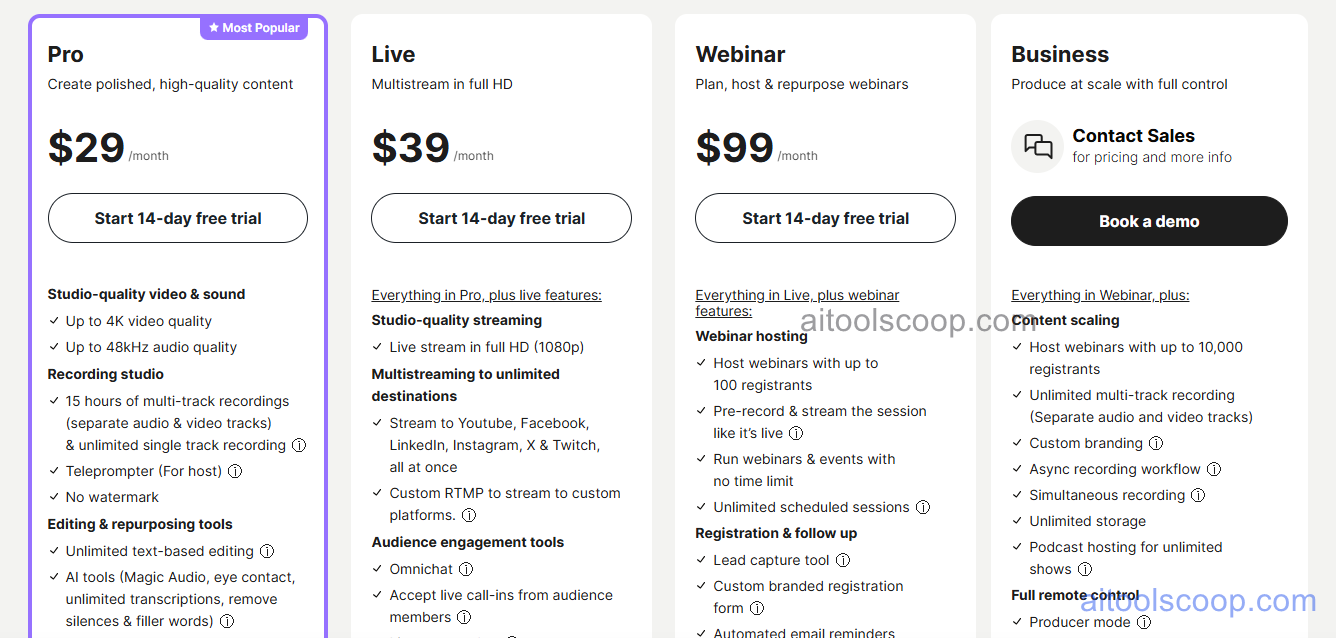Image resolution: width=1336 pixels, height=638 pixels.
Task: Click the Producer mode info icon
Action: click(1144, 622)
